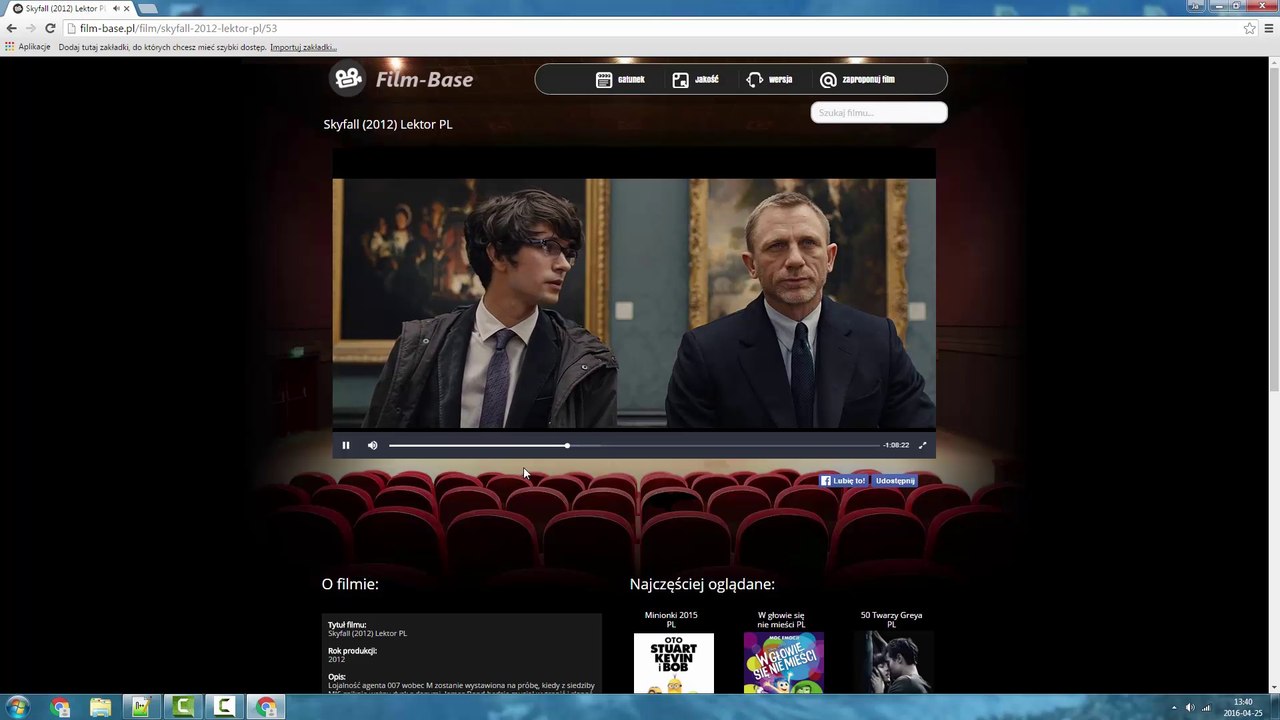1280x720 pixels.
Task: Open the green Camtasia taskbar icon
Action: [x=183, y=708]
